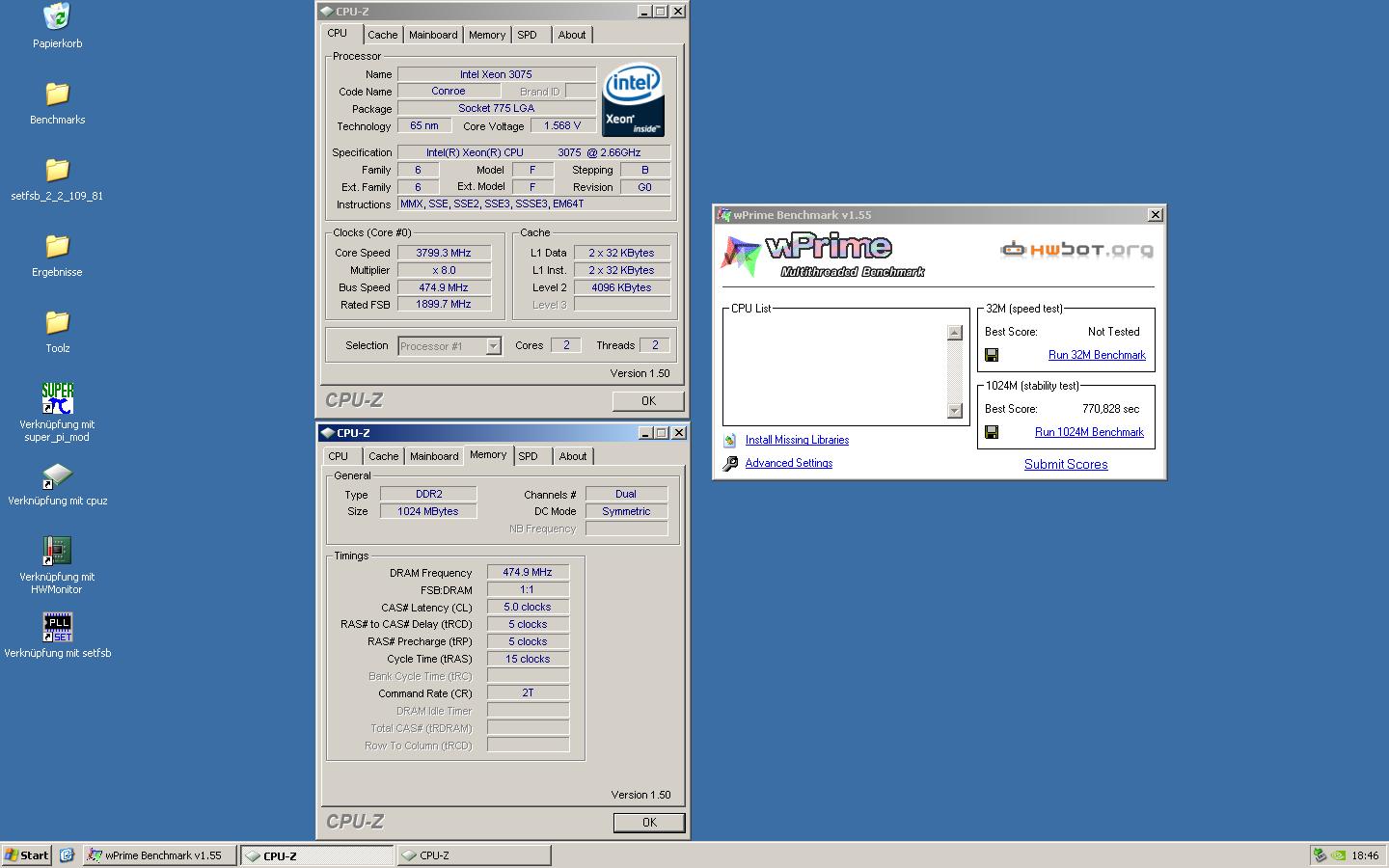
Task: Open the Start menu
Action: click(27, 855)
